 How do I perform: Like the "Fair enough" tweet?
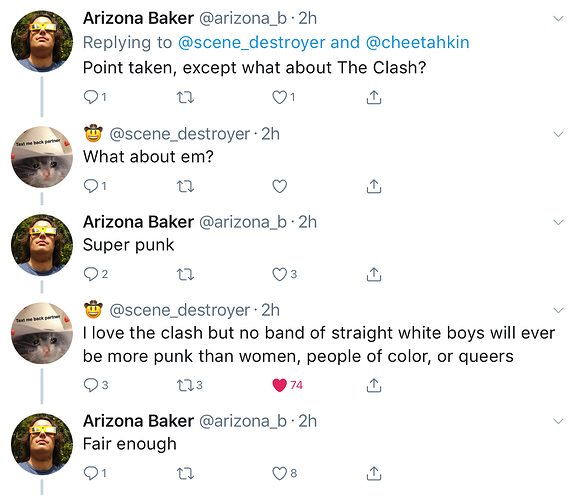tap(280, 473)
